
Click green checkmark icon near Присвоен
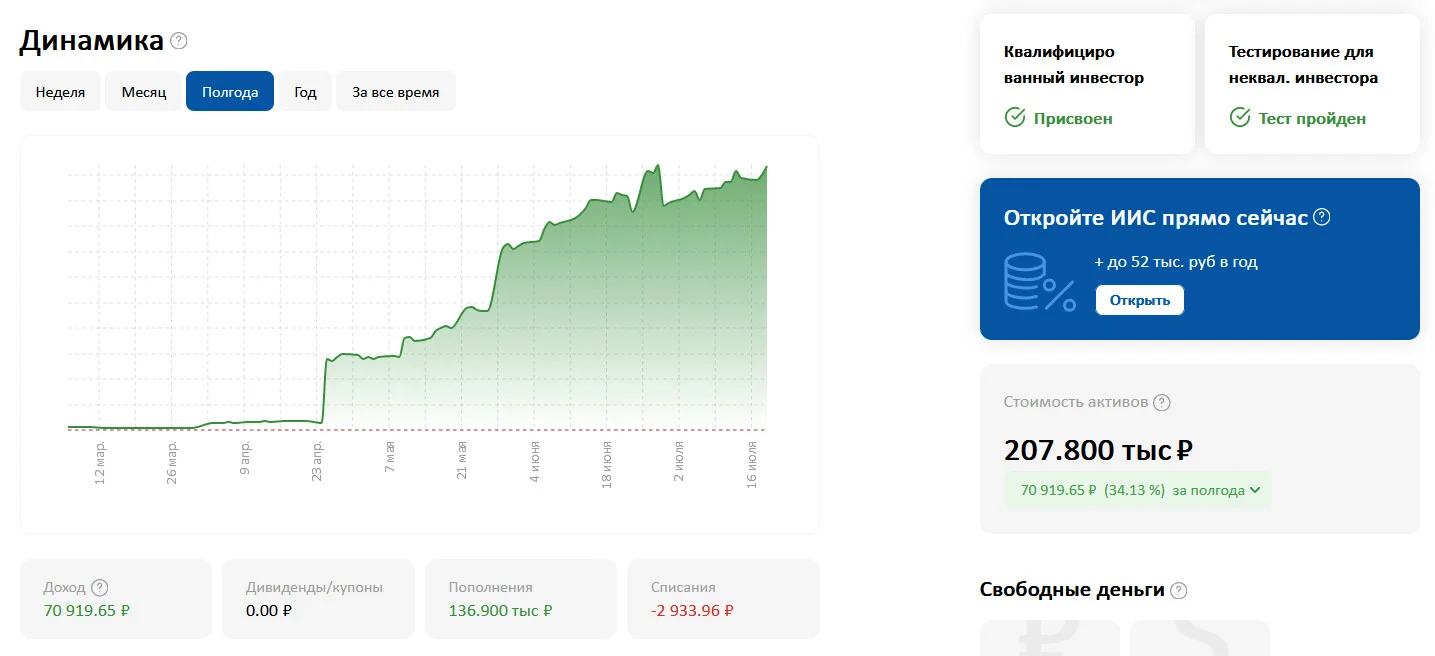coord(1015,118)
